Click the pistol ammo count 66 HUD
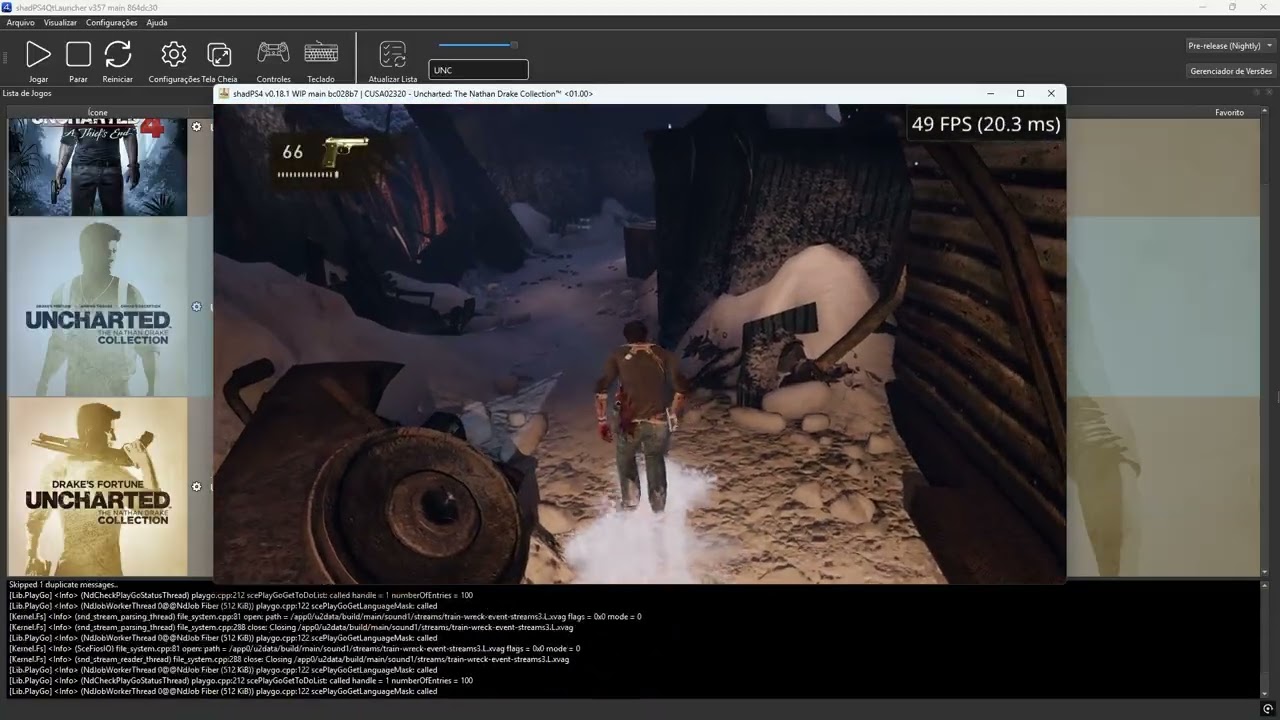This screenshot has height=720, width=1280. click(292, 152)
